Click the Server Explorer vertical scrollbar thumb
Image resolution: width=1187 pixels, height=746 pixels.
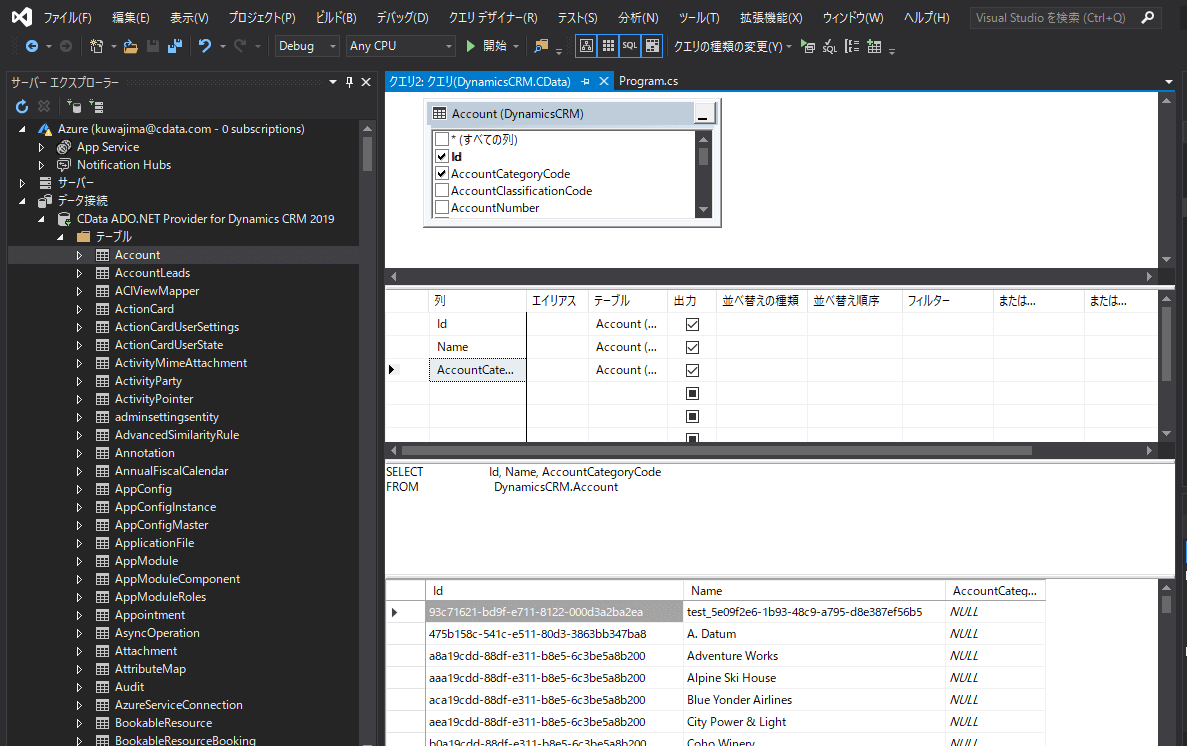(x=368, y=155)
